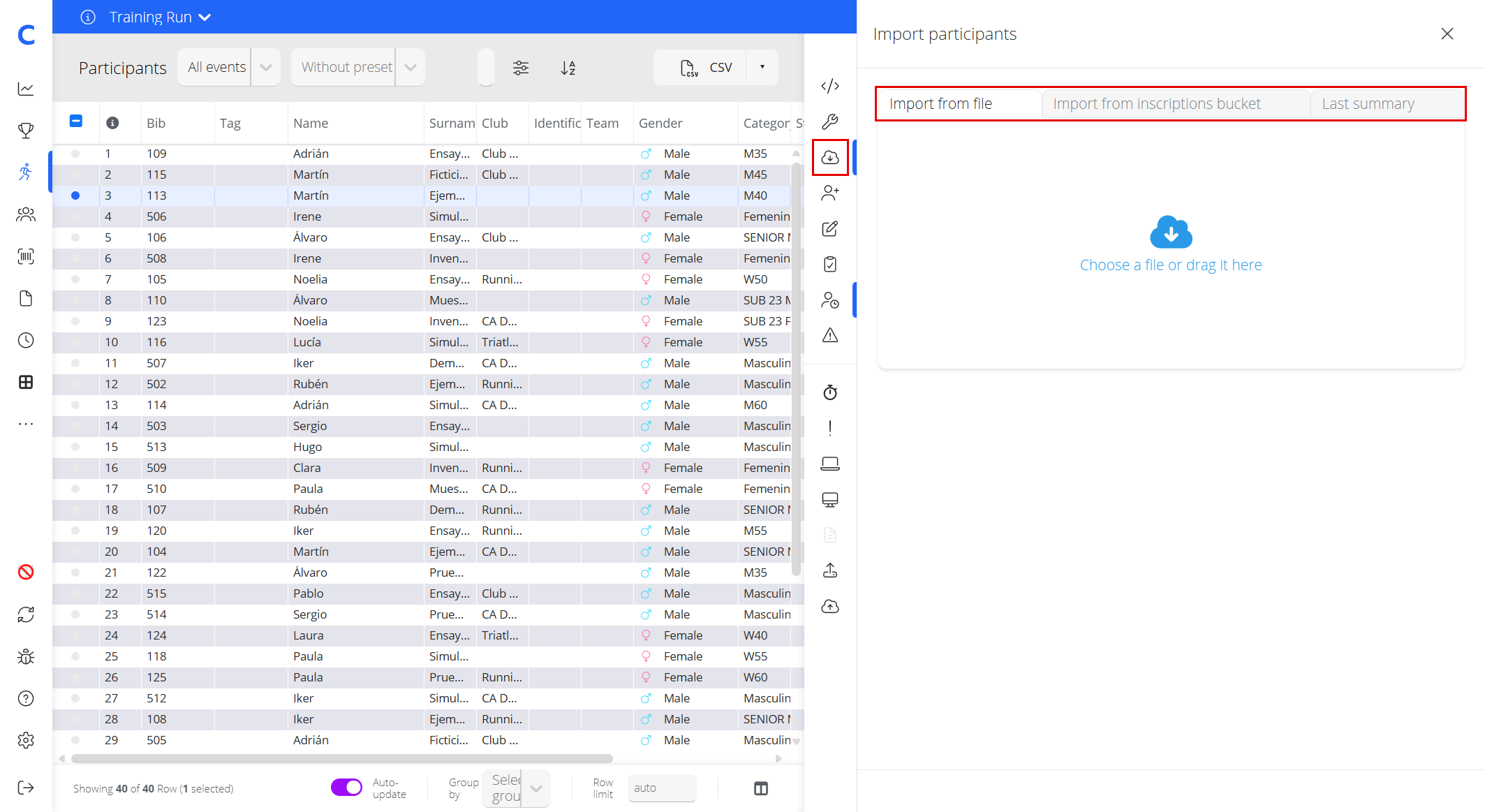The height and width of the screenshot is (812, 1485).
Task: Select row radio for Bib 508 Irene
Action: 75,258
